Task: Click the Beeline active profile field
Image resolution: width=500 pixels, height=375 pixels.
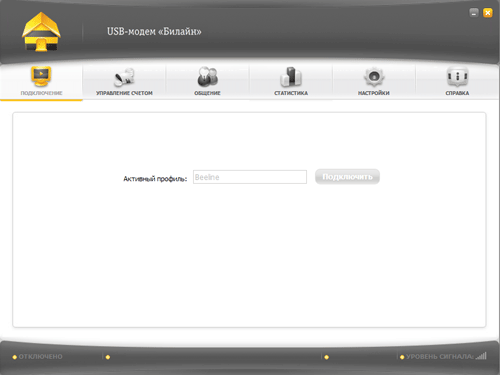Action: click(250, 177)
